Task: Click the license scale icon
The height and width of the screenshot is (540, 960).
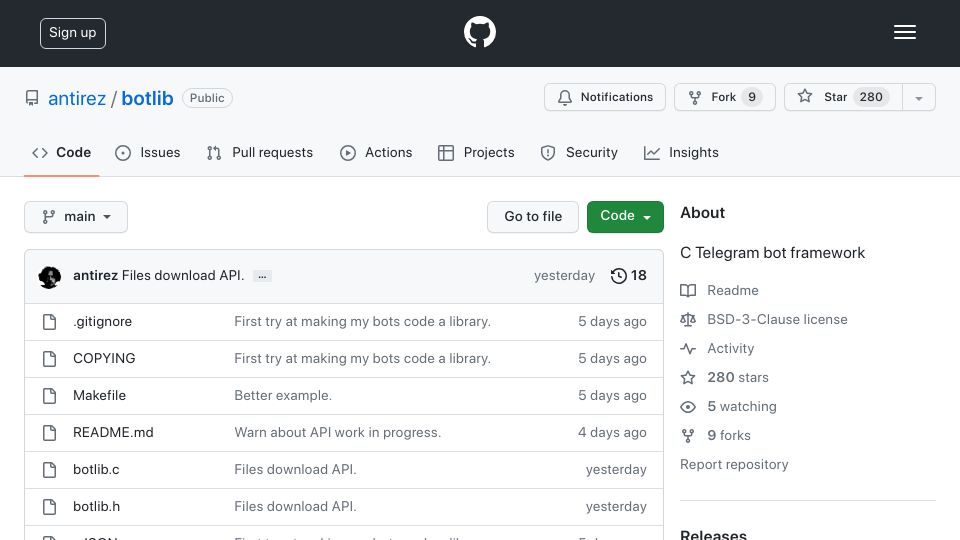Action: (x=688, y=320)
